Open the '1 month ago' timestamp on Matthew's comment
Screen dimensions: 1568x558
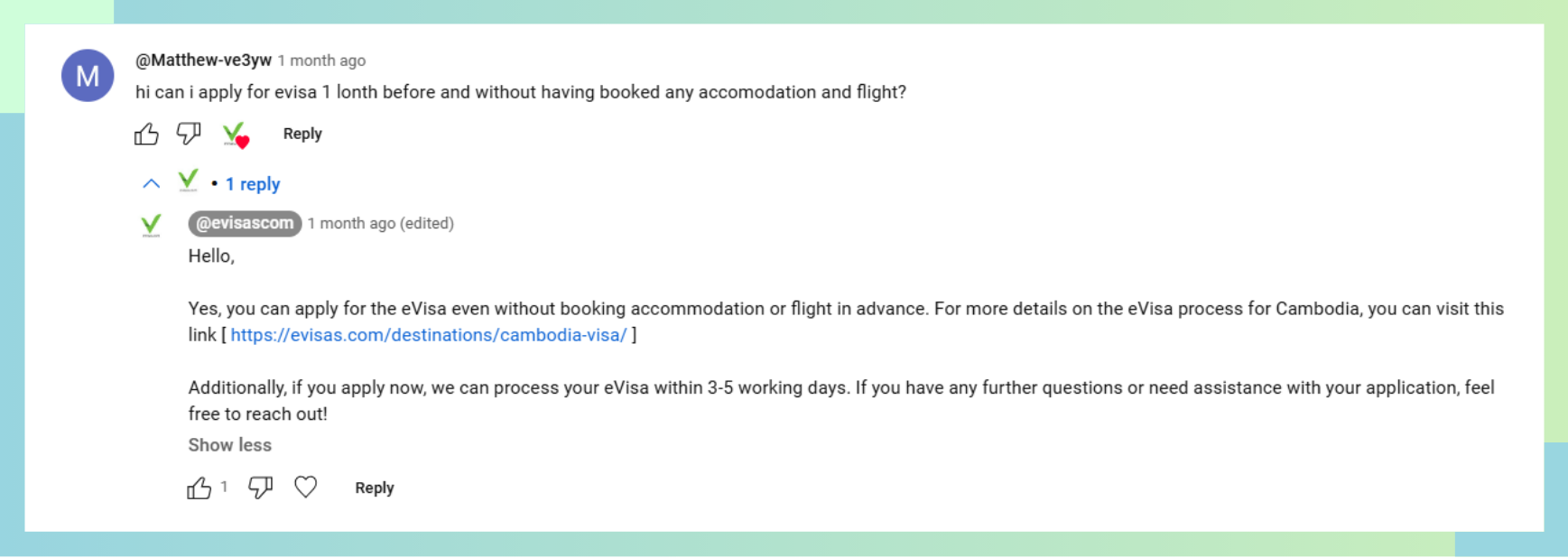tap(321, 60)
